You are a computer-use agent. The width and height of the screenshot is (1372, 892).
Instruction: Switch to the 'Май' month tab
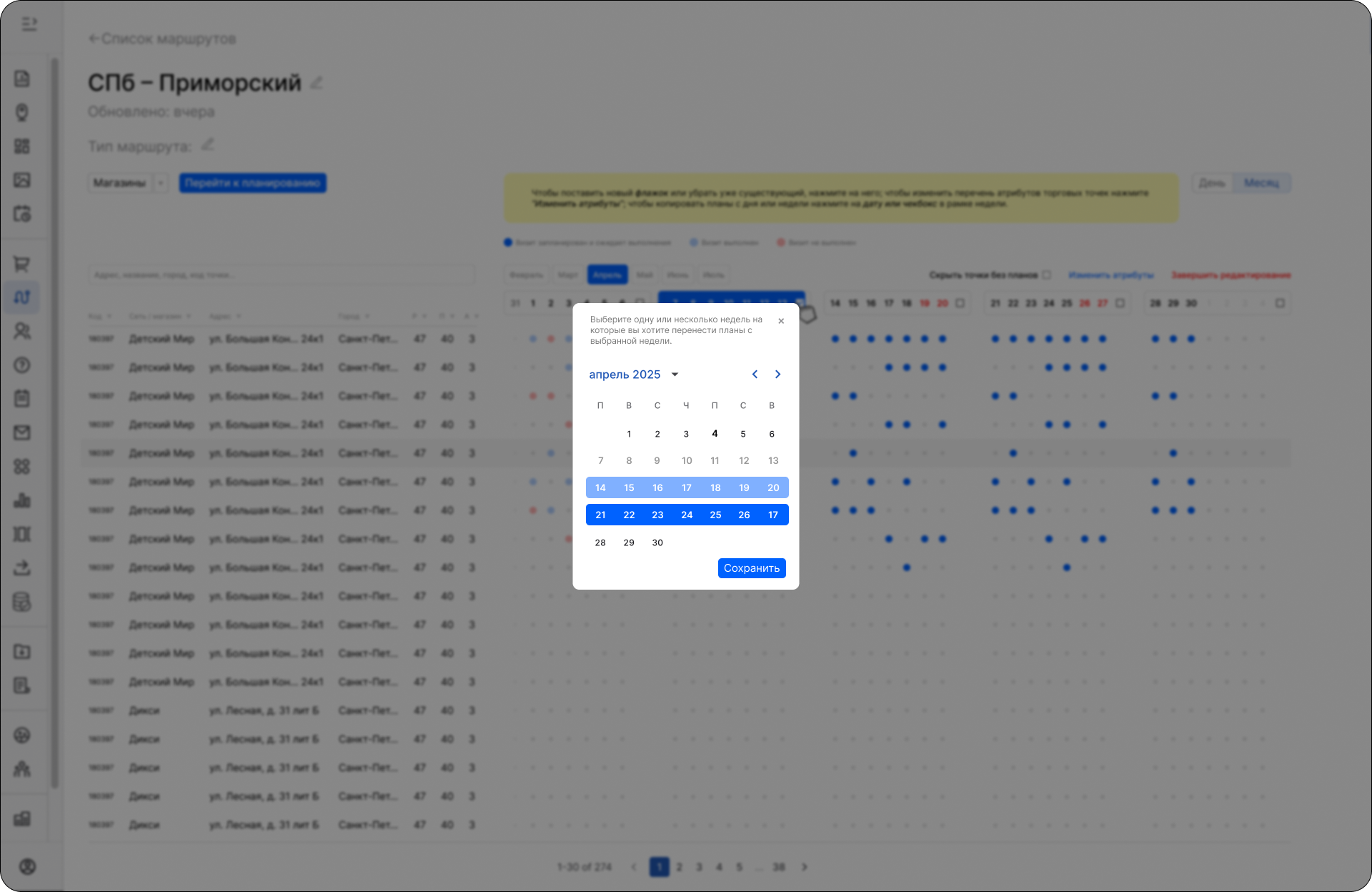(x=645, y=275)
